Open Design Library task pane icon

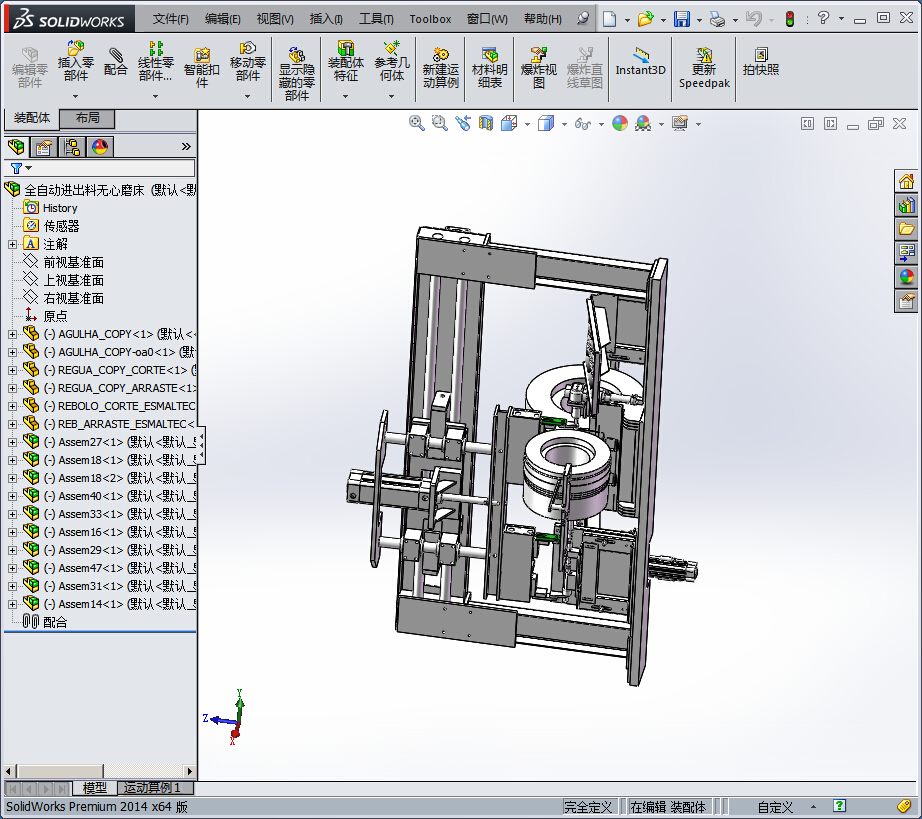[906, 205]
